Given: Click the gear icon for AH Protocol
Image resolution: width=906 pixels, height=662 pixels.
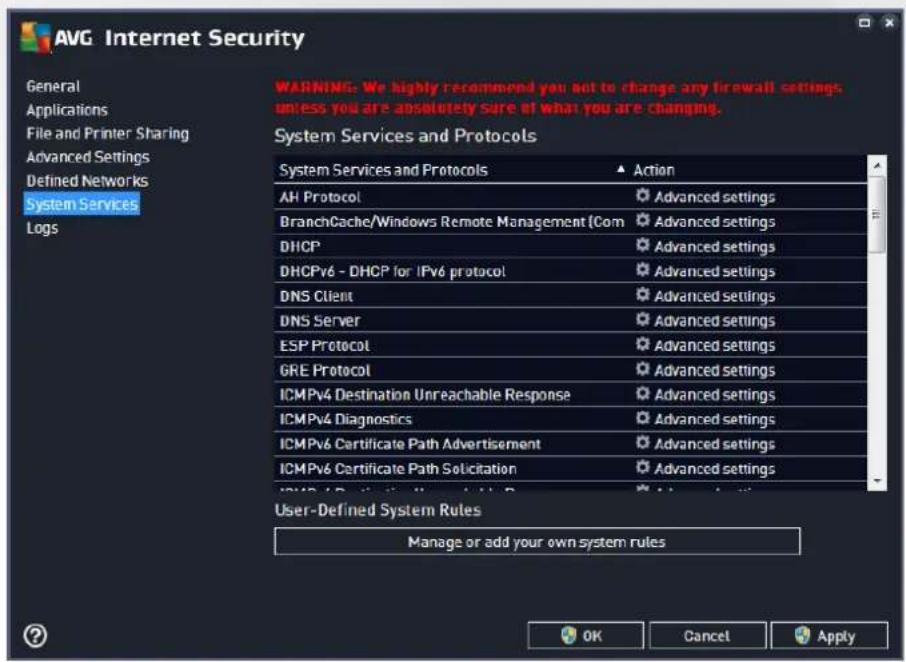Looking at the screenshot, I should point(643,195).
